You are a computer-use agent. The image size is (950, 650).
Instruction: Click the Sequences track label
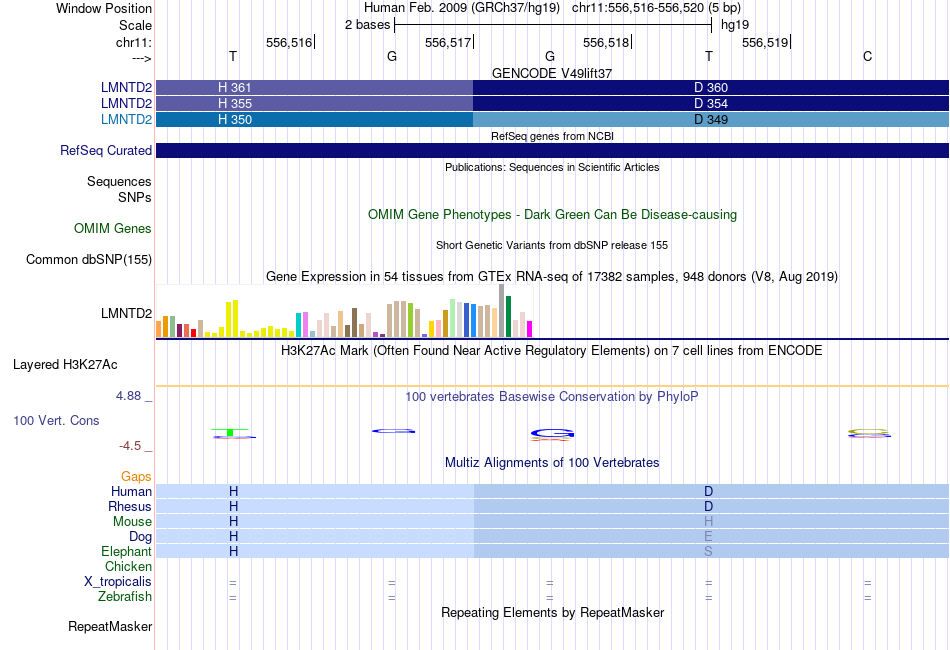[x=119, y=181]
